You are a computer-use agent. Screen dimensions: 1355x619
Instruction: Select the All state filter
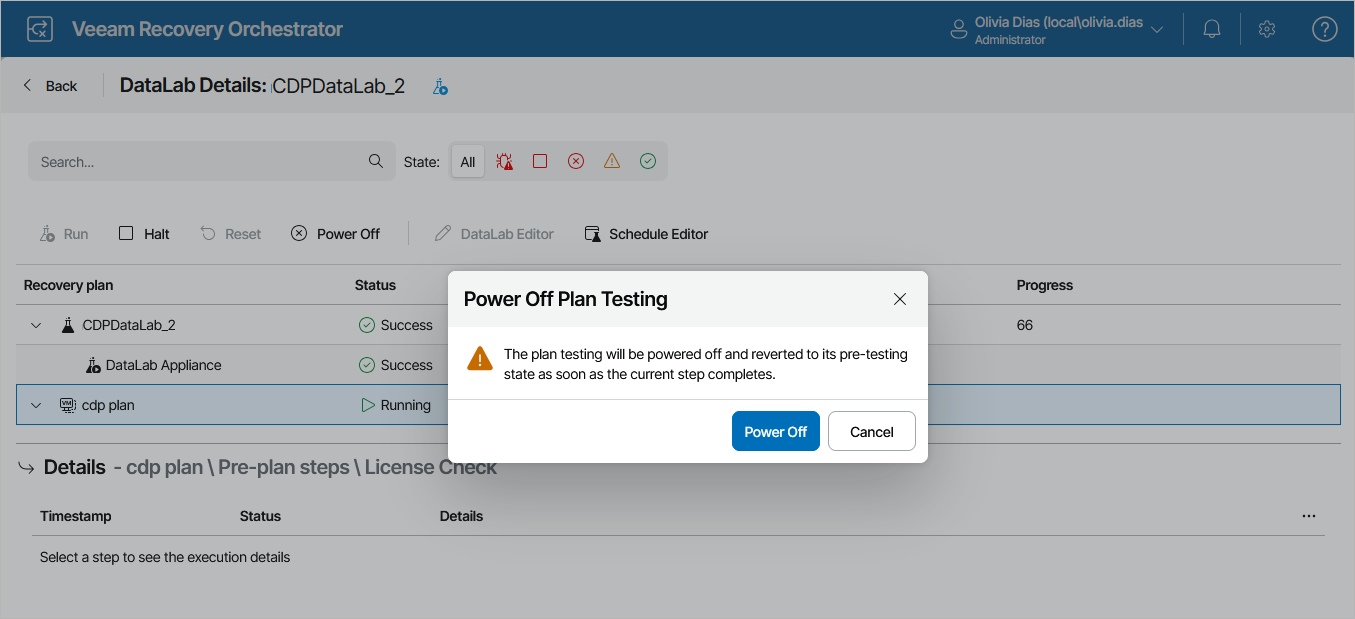coord(467,161)
